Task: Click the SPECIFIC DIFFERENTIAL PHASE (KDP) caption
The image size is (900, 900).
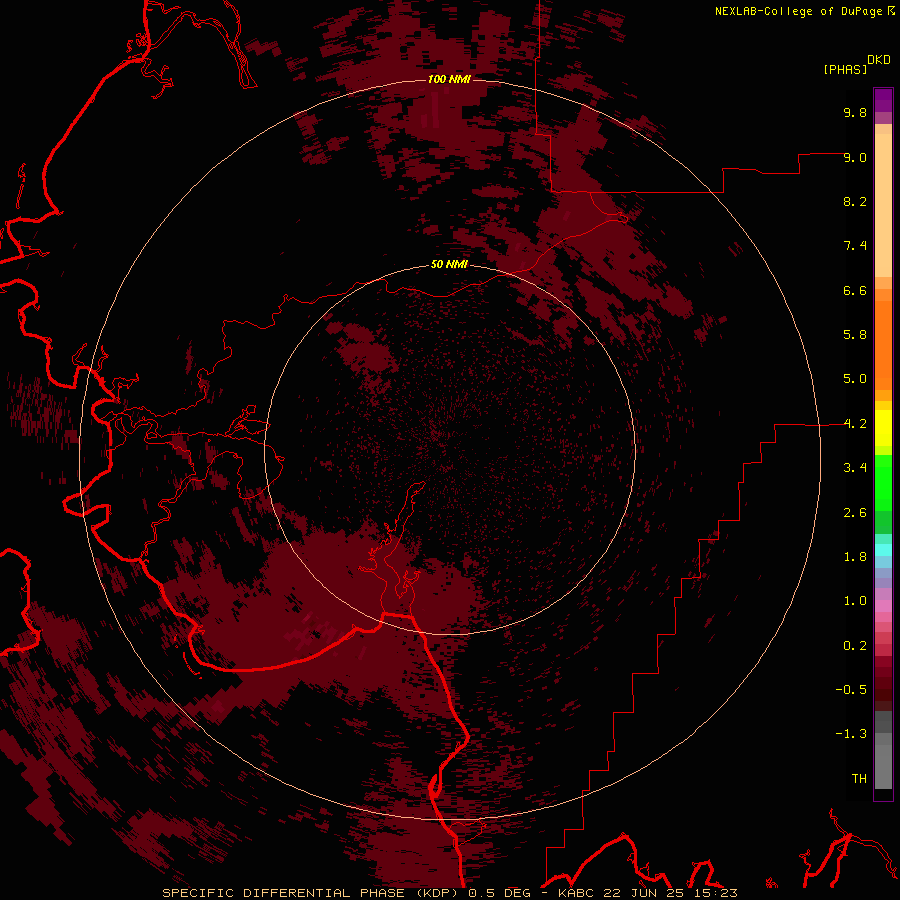Action: pyautogui.click(x=310, y=893)
